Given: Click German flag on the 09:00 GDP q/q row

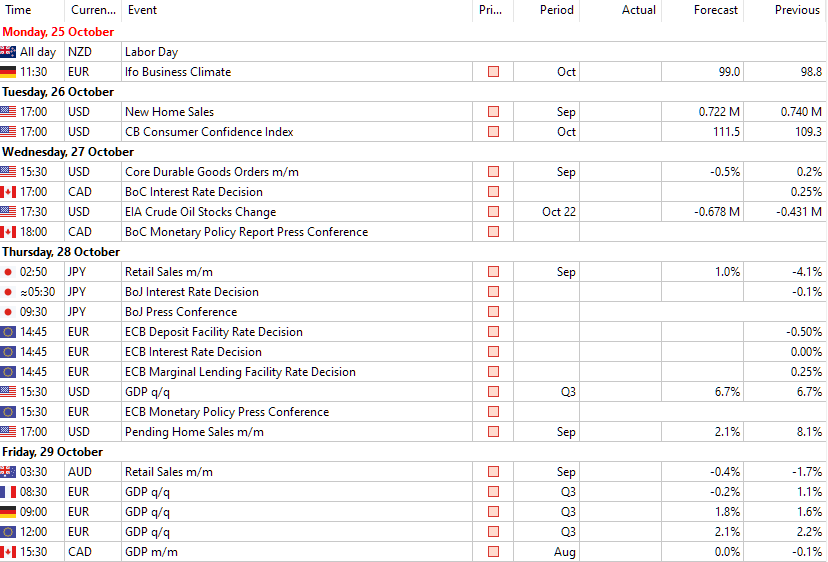Looking at the screenshot, I should coord(8,512).
